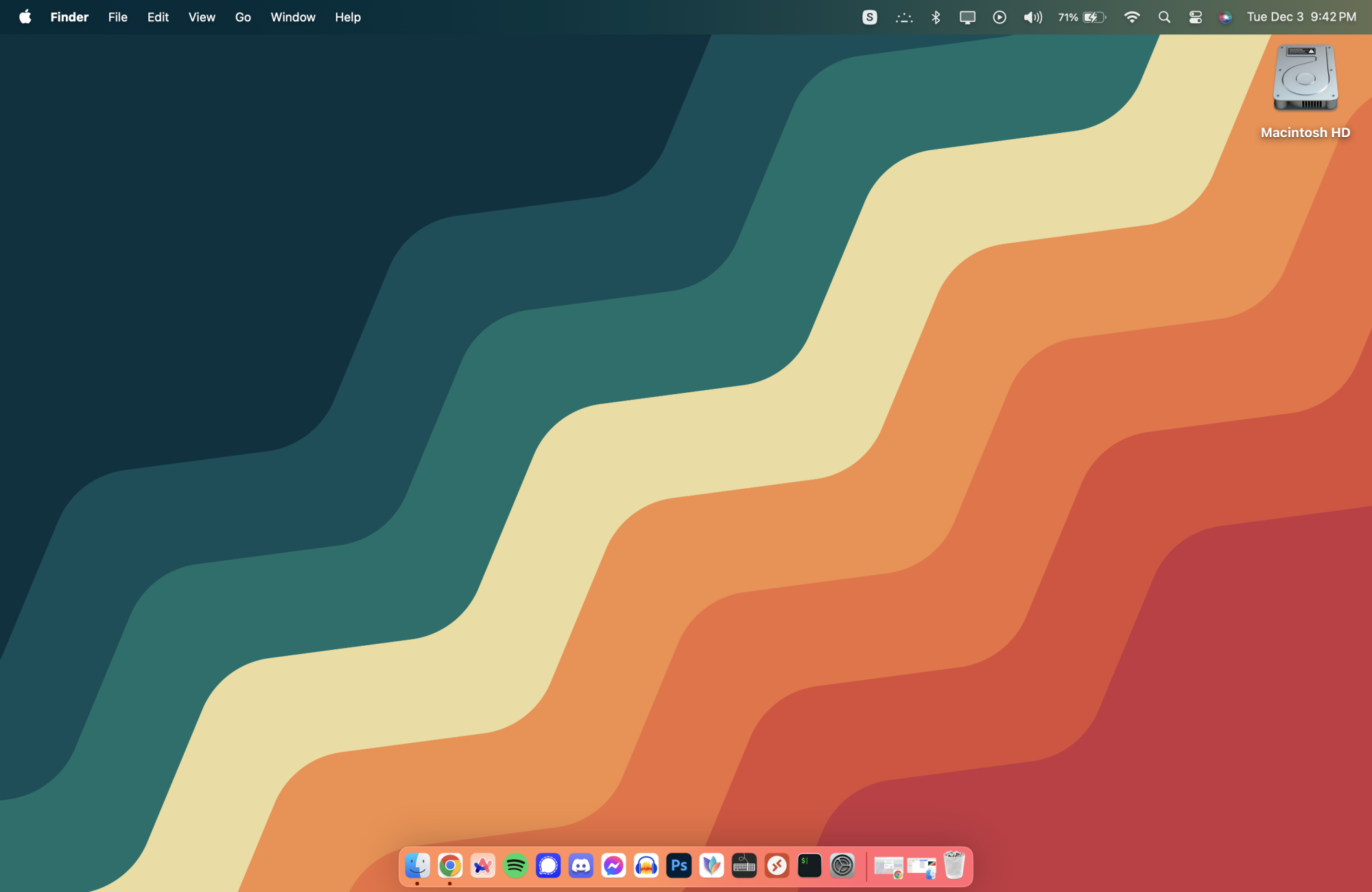The width and height of the screenshot is (1372, 892).
Task: Open Control Center toggles icon
Action: 1196,17
